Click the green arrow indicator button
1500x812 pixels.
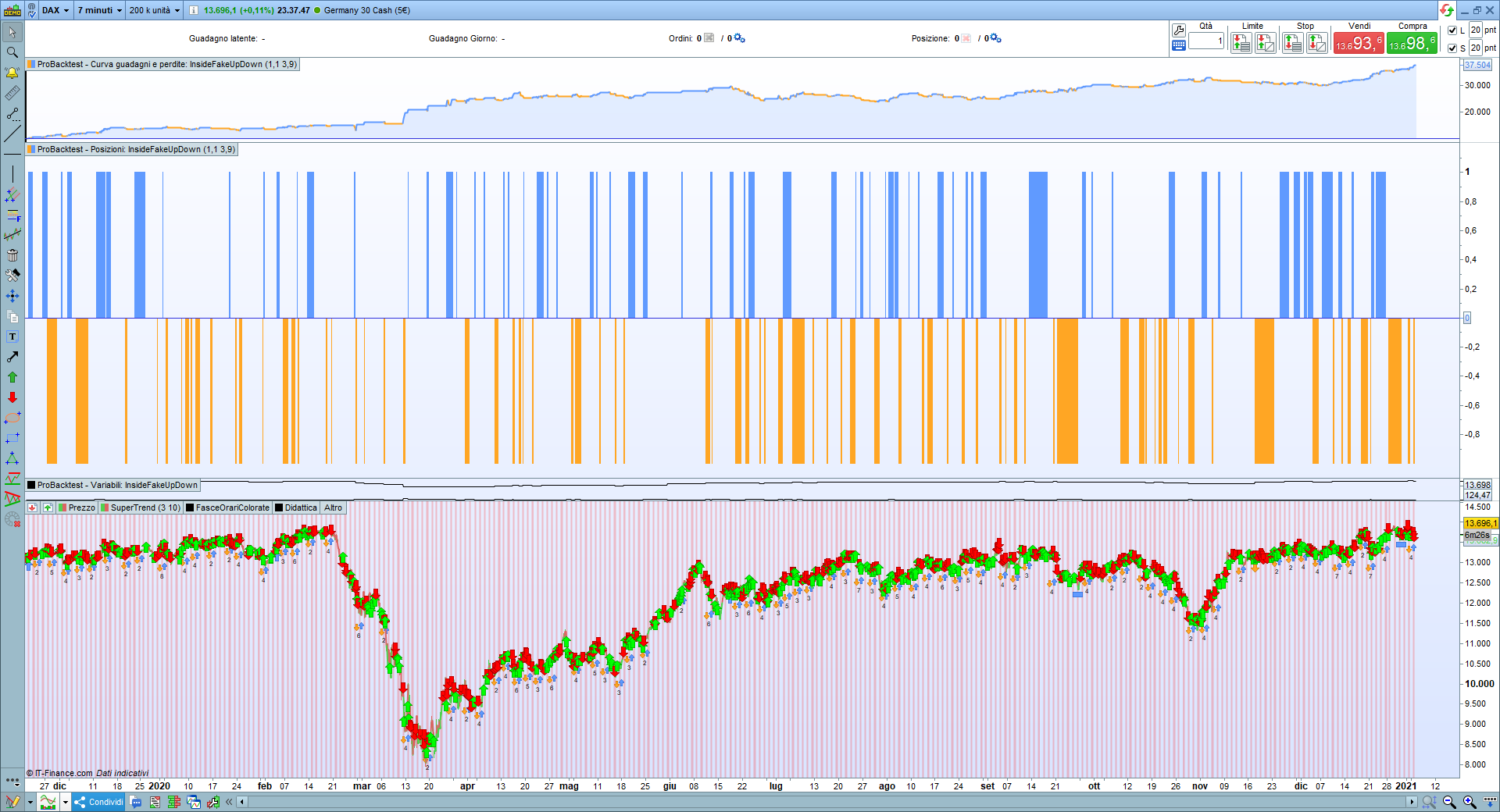pos(48,507)
